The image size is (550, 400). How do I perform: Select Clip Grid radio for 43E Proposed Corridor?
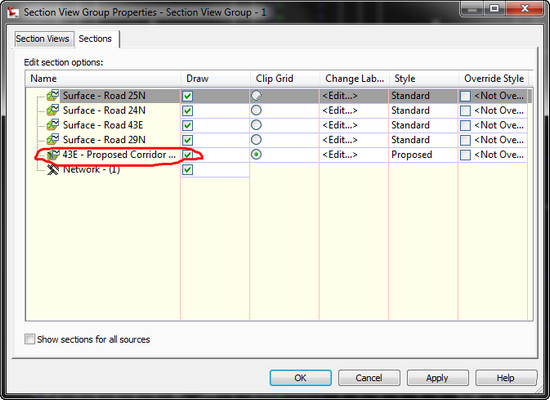coord(256,154)
